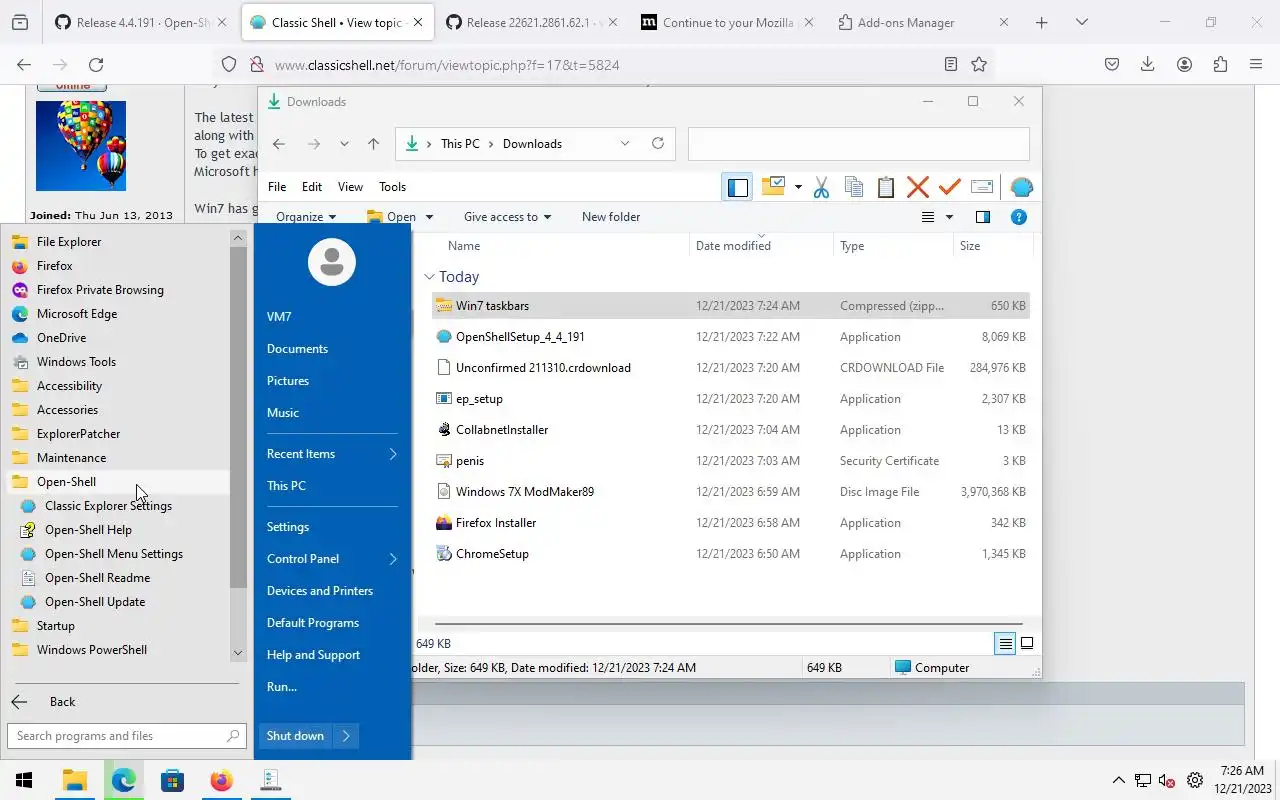The width and height of the screenshot is (1280, 800).
Task: Click the orange checkmark Properties icon
Action: 950,187
